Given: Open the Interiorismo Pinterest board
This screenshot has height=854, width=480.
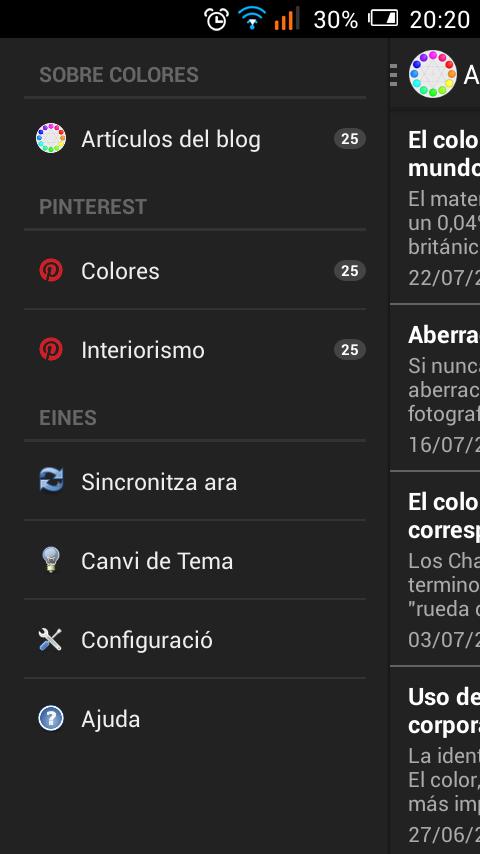Looking at the screenshot, I should [x=195, y=350].
